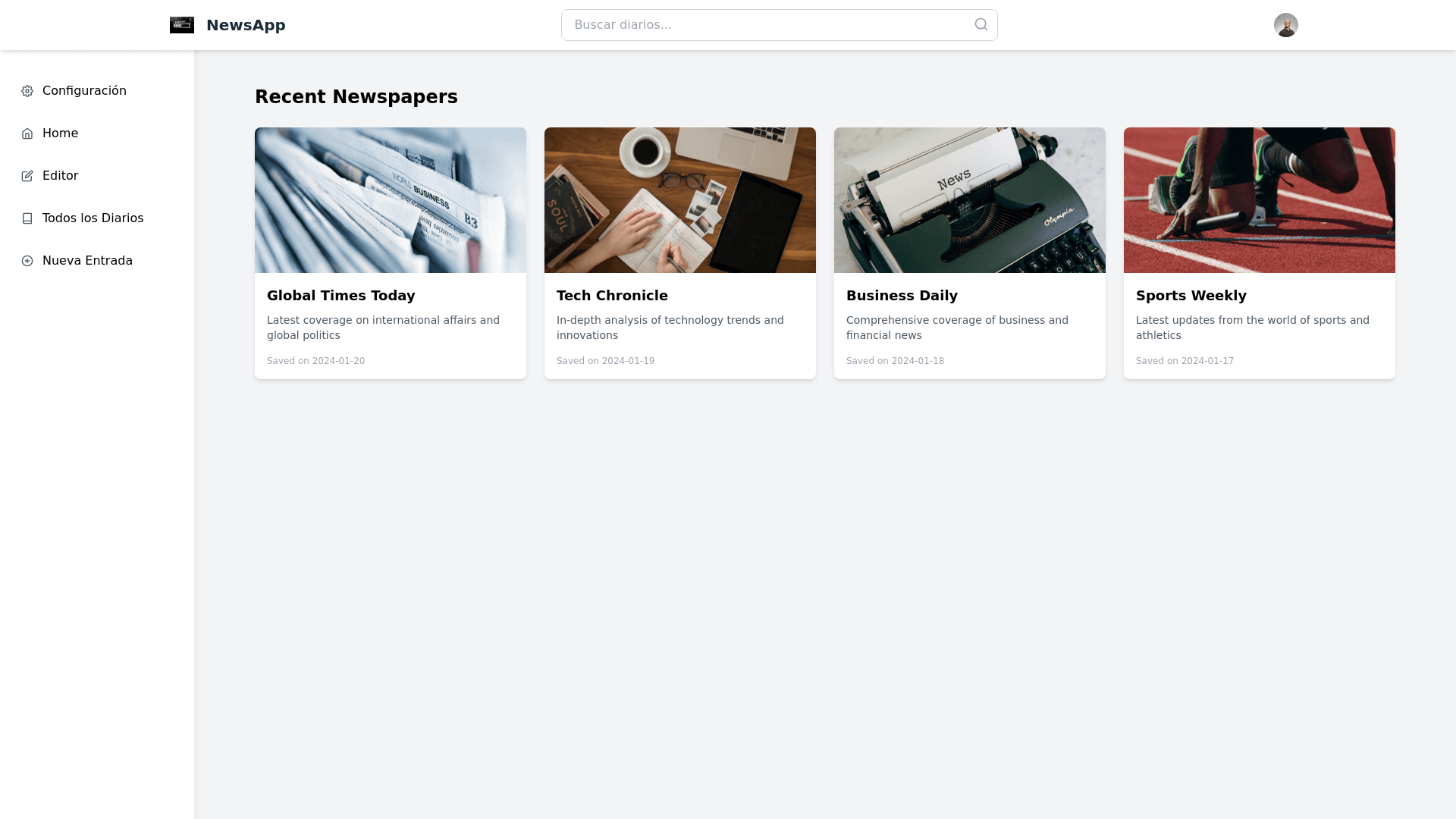Click the Home house icon
This screenshot has width=1456, height=819.
pyautogui.click(x=27, y=133)
